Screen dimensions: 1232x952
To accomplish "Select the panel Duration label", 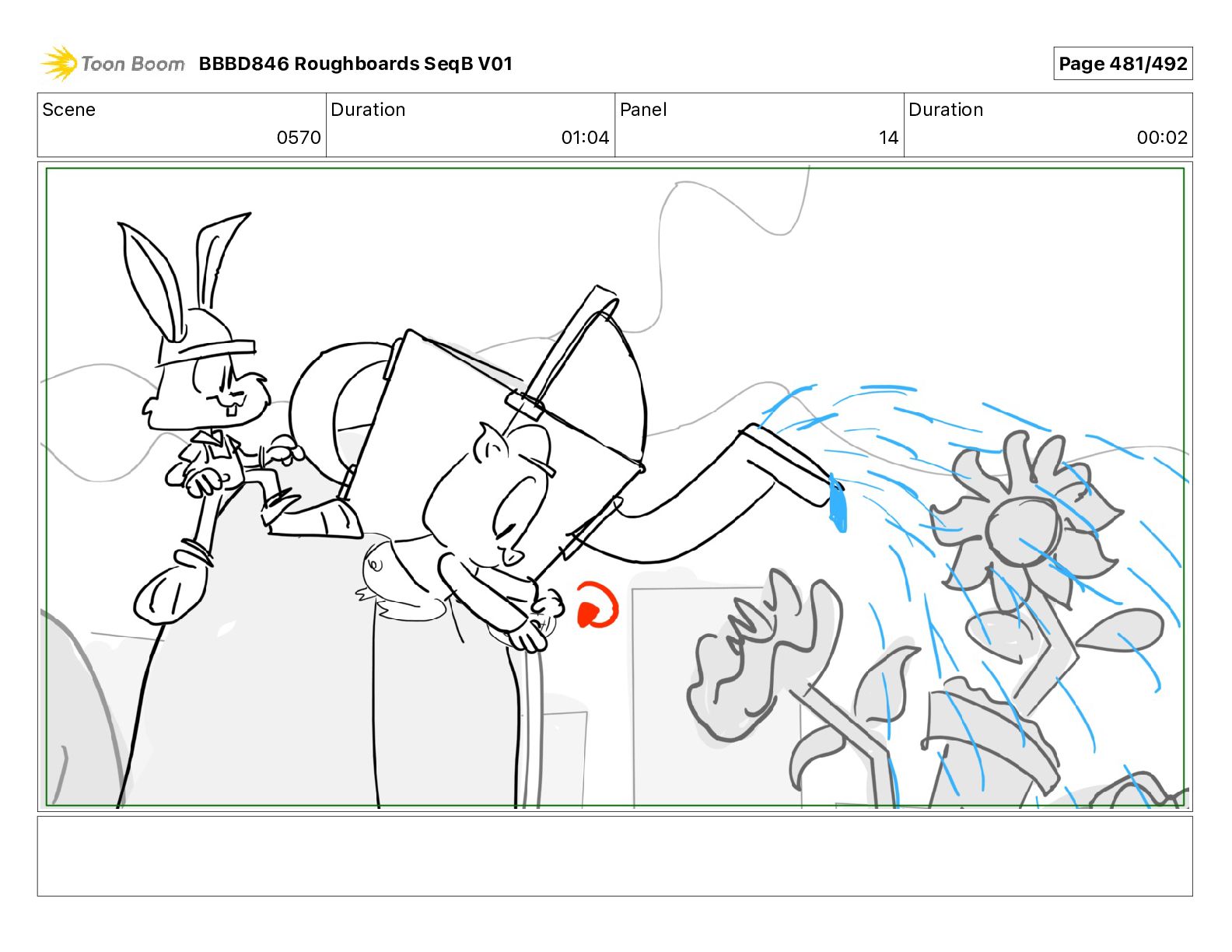I will [x=946, y=110].
